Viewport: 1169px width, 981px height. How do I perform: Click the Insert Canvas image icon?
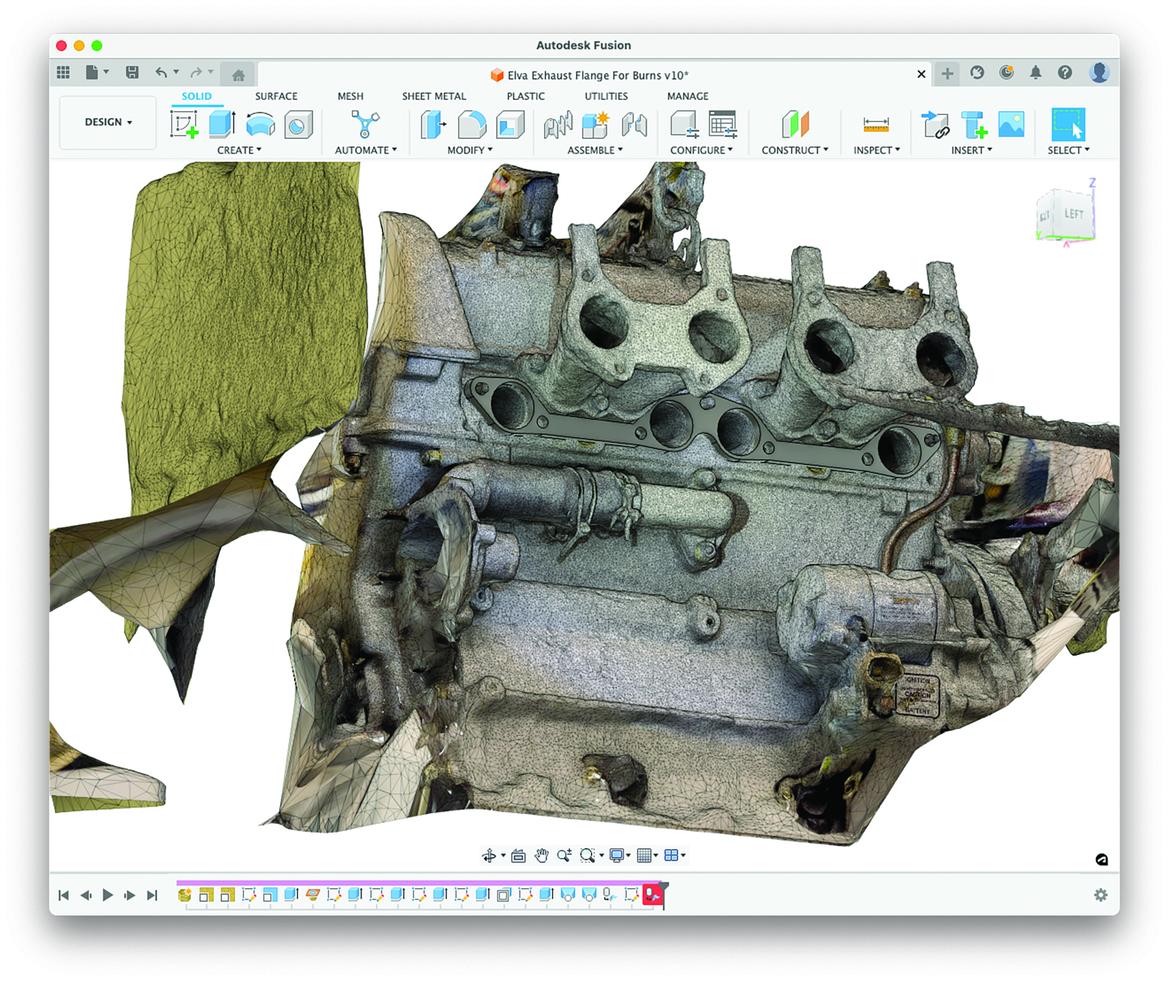click(x=1011, y=124)
